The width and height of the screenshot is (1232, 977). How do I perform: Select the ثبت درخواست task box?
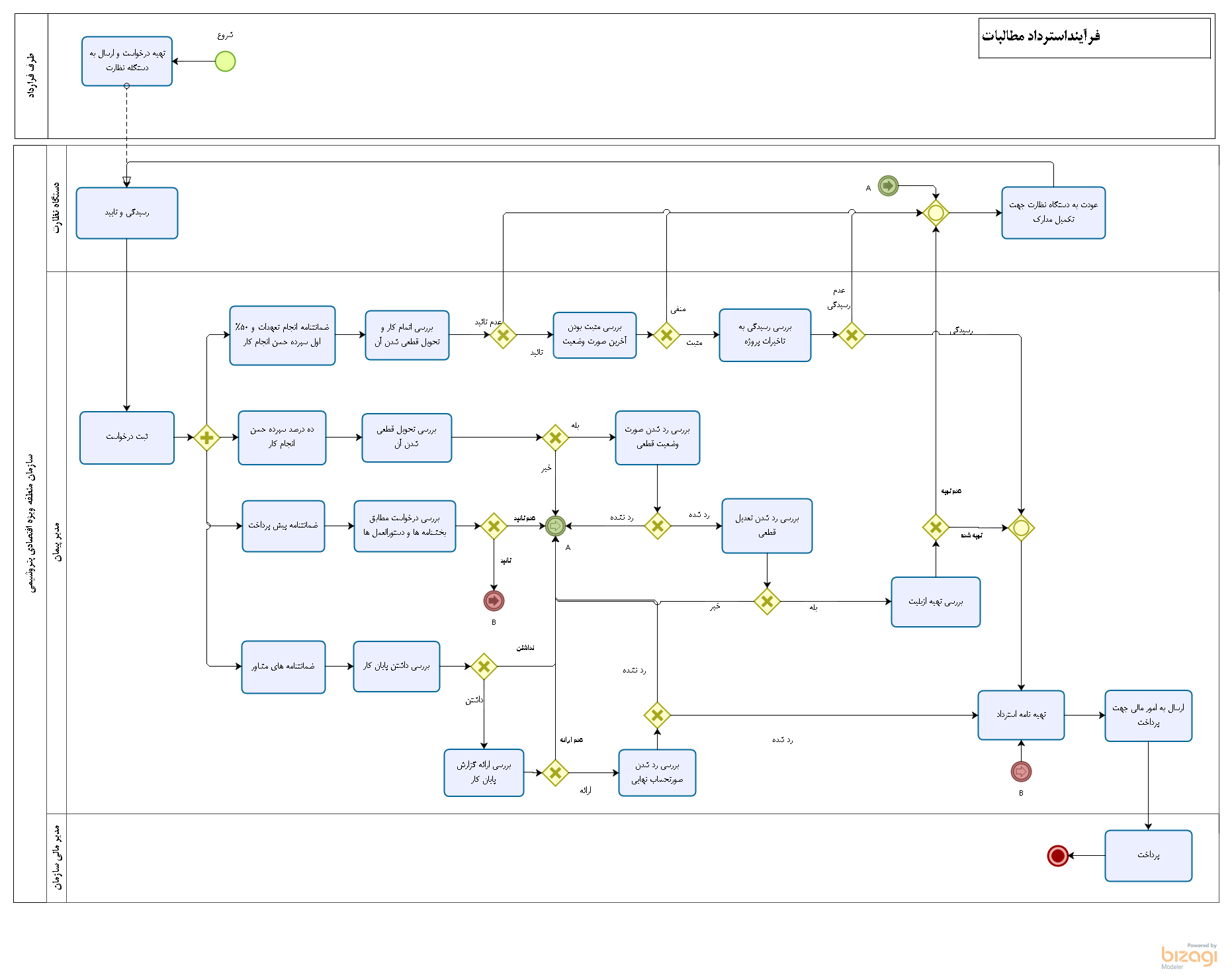pyautogui.click(x=127, y=438)
